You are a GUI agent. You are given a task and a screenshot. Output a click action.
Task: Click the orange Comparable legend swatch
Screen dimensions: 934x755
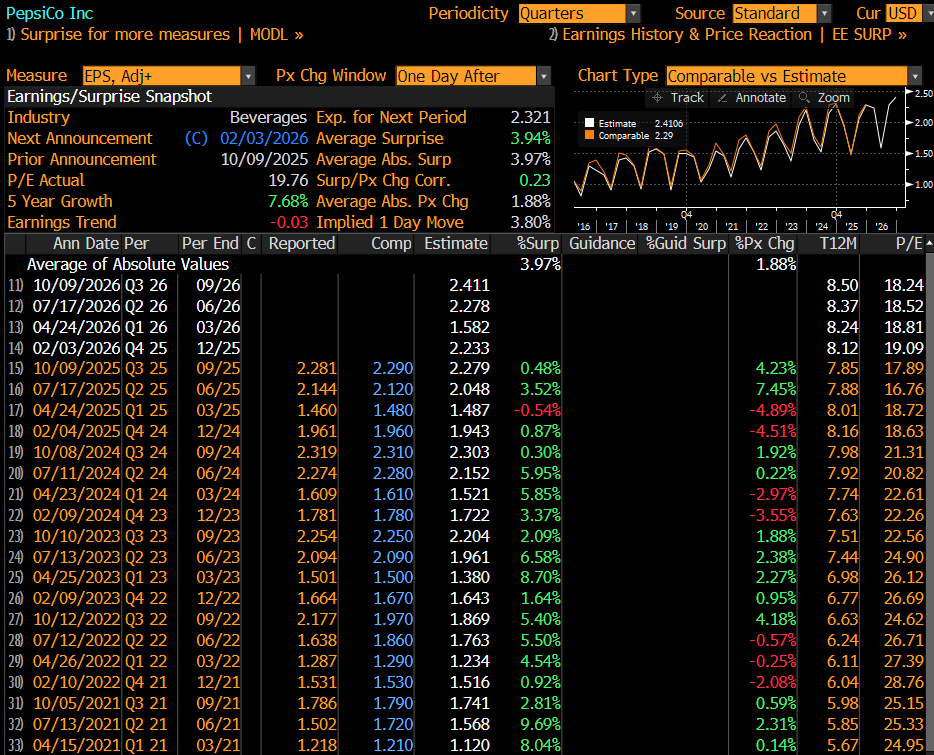pyautogui.click(x=589, y=135)
